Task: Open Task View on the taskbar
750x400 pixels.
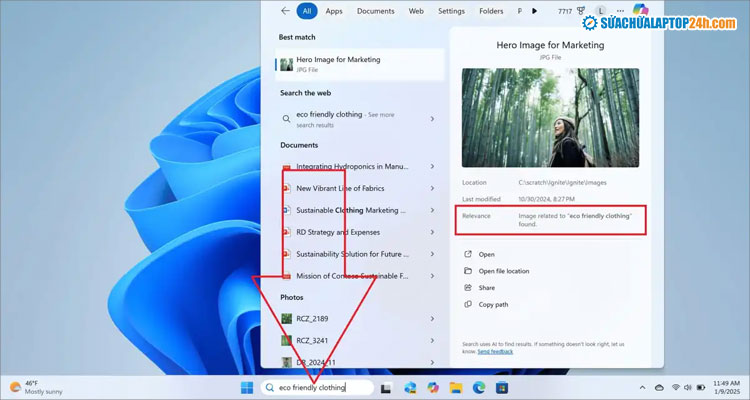Action: [386, 388]
